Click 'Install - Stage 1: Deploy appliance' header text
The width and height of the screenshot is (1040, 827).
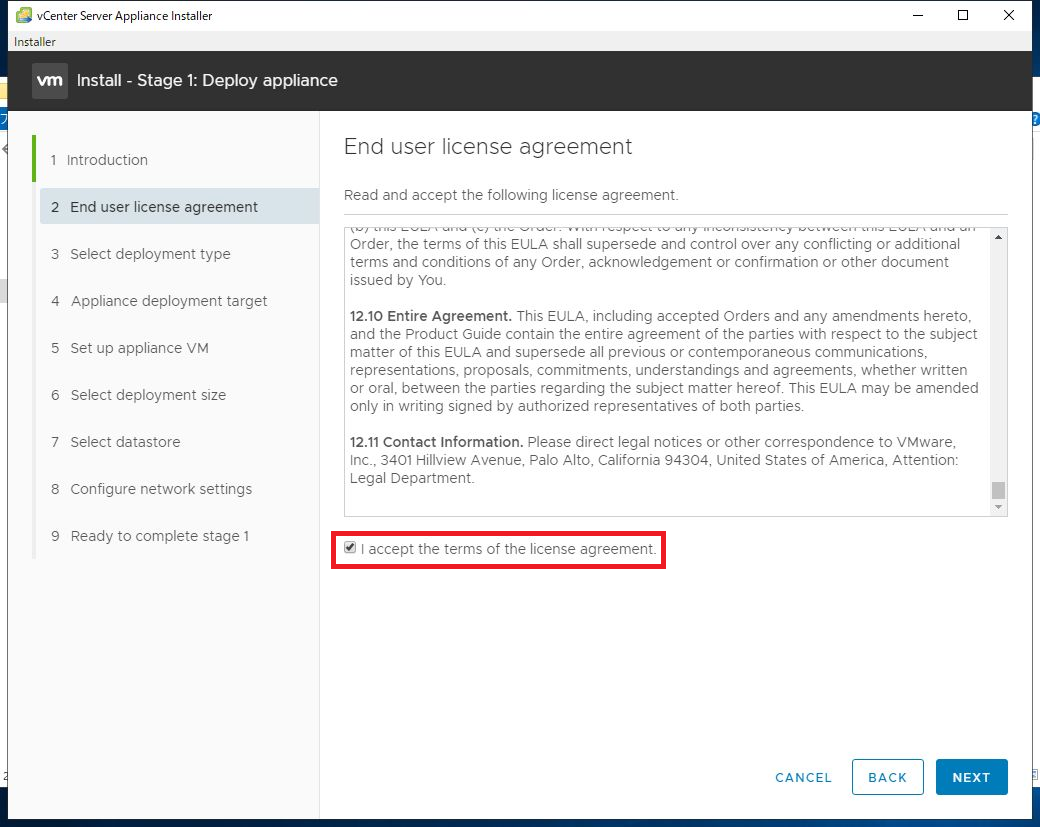click(207, 80)
